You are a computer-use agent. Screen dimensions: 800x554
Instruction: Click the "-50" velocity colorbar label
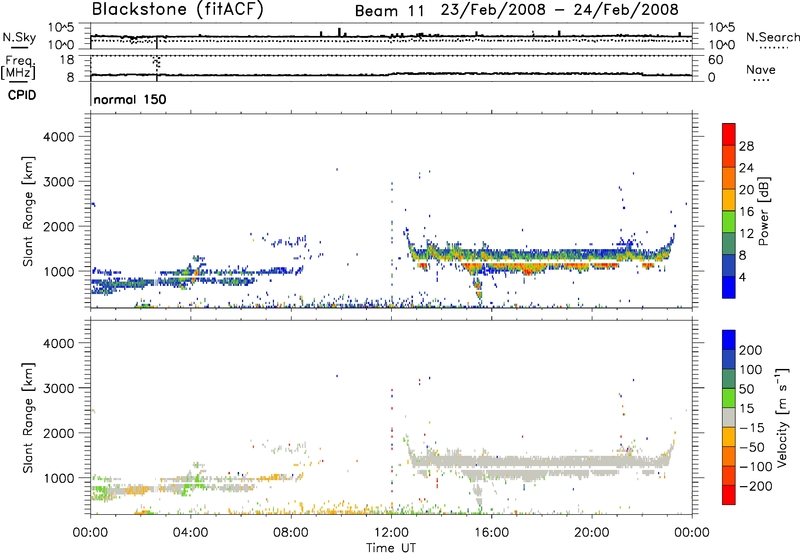[x=752, y=447]
